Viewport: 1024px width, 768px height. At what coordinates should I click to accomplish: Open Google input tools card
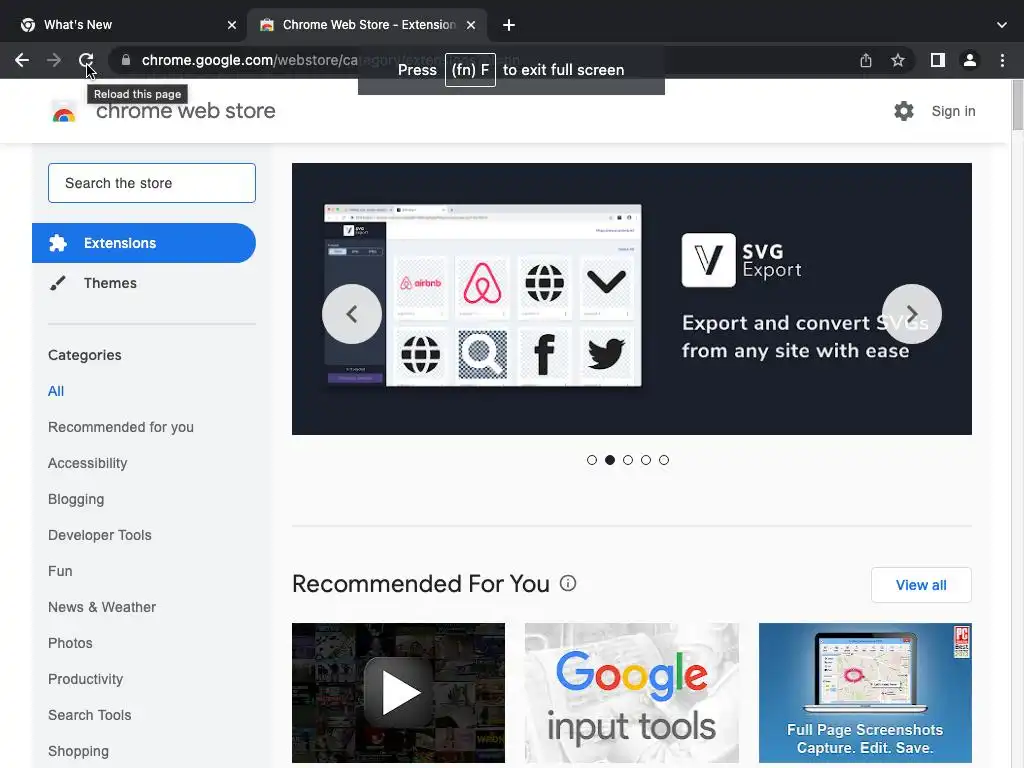coord(632,693)
